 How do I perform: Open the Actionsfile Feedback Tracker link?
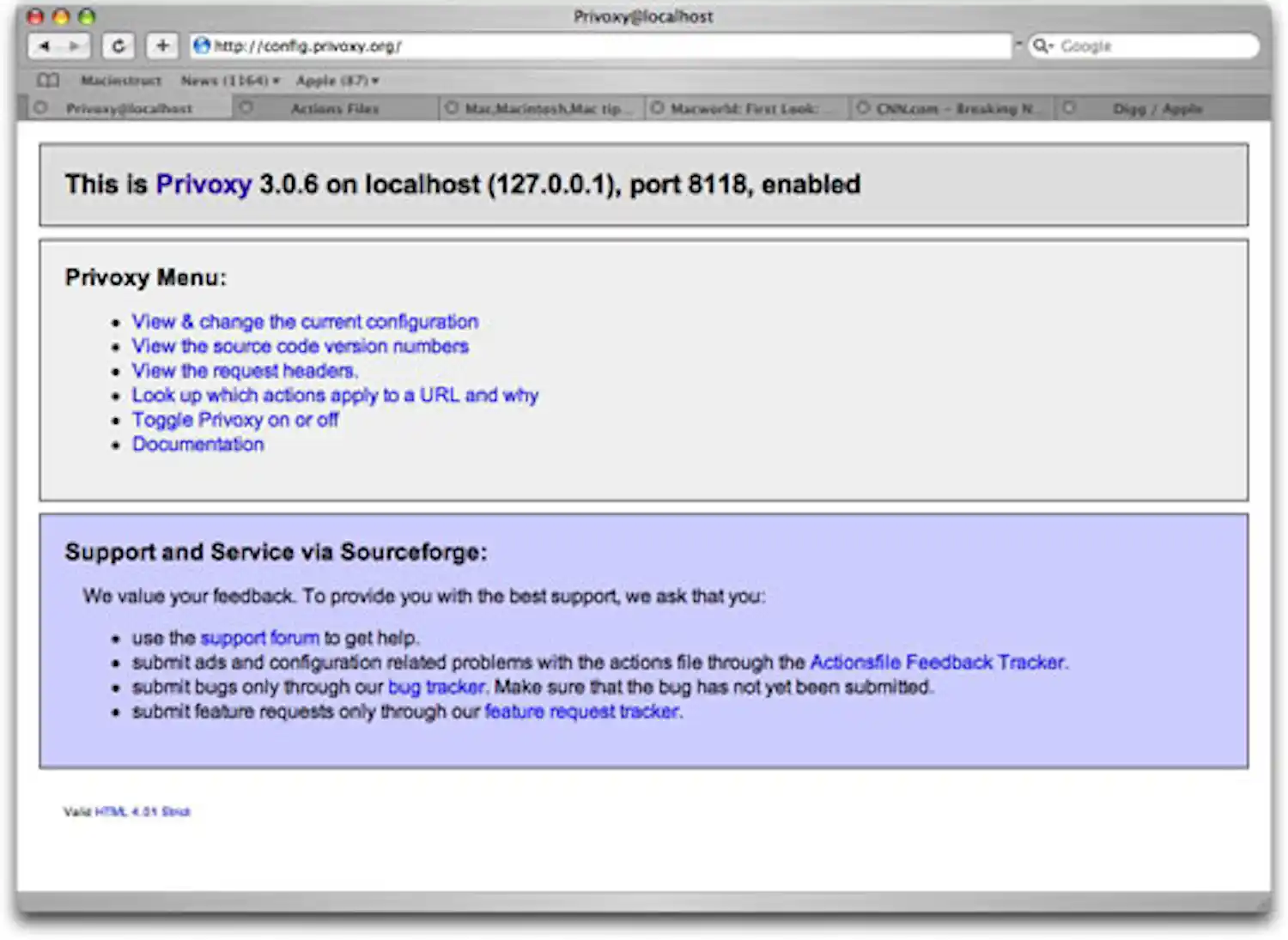coord(938,662)
